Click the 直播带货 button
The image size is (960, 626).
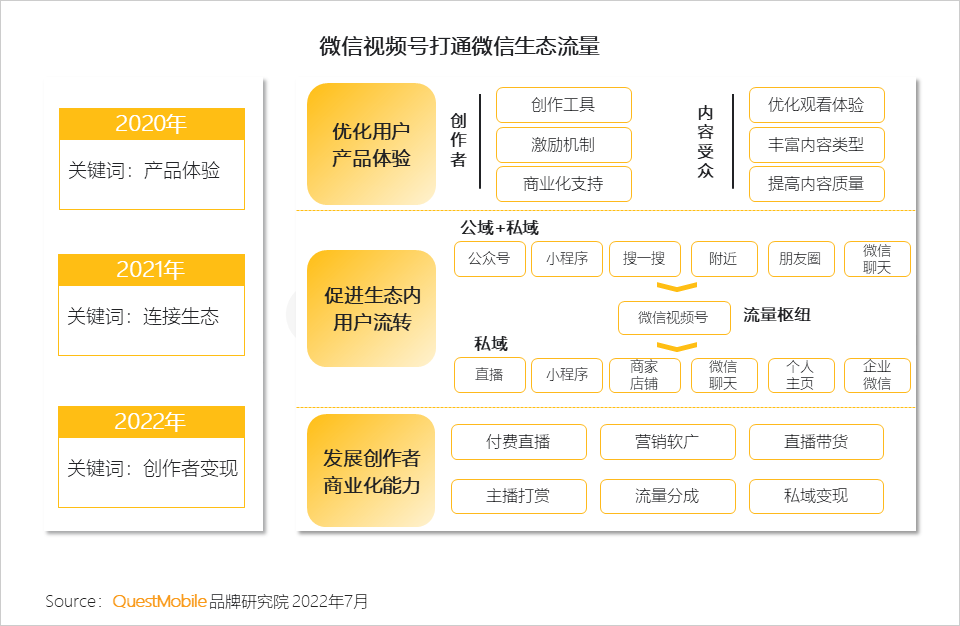(x=816, y=442)
